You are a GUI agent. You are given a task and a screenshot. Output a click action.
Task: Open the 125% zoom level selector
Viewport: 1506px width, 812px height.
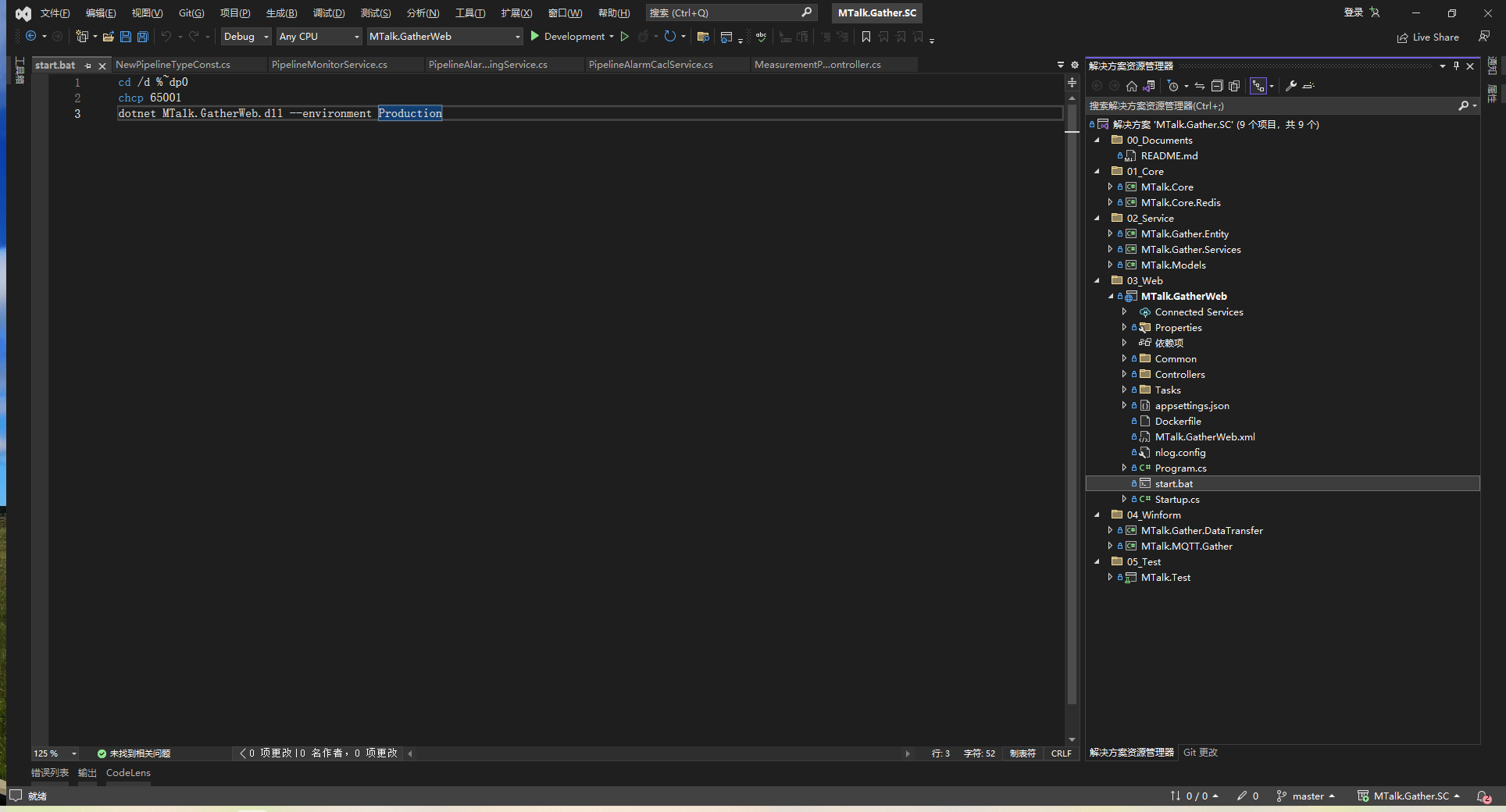coord(54,753)
